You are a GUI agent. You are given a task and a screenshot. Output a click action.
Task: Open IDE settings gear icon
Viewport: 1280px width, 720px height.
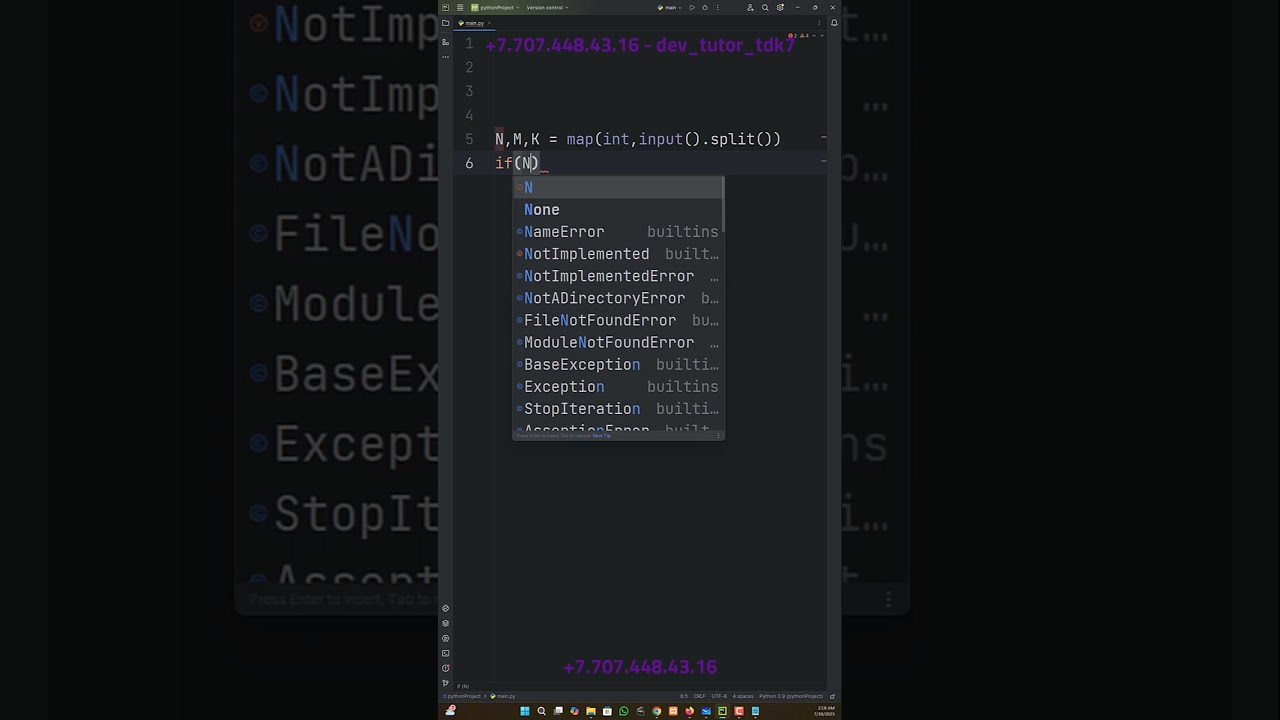[x=780, y=7]
